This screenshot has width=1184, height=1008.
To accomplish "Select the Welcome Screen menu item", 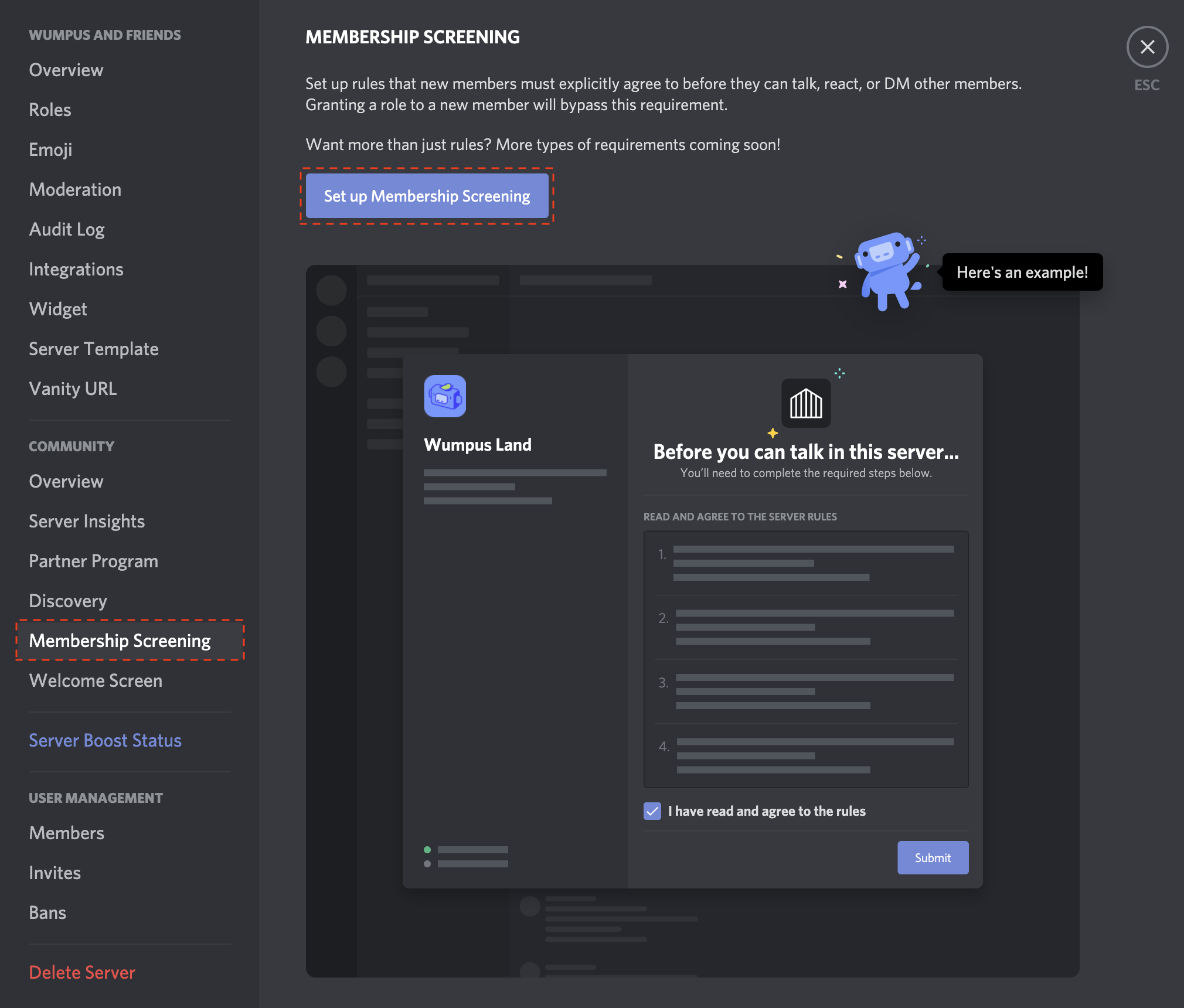I will (x=95, y=680).
